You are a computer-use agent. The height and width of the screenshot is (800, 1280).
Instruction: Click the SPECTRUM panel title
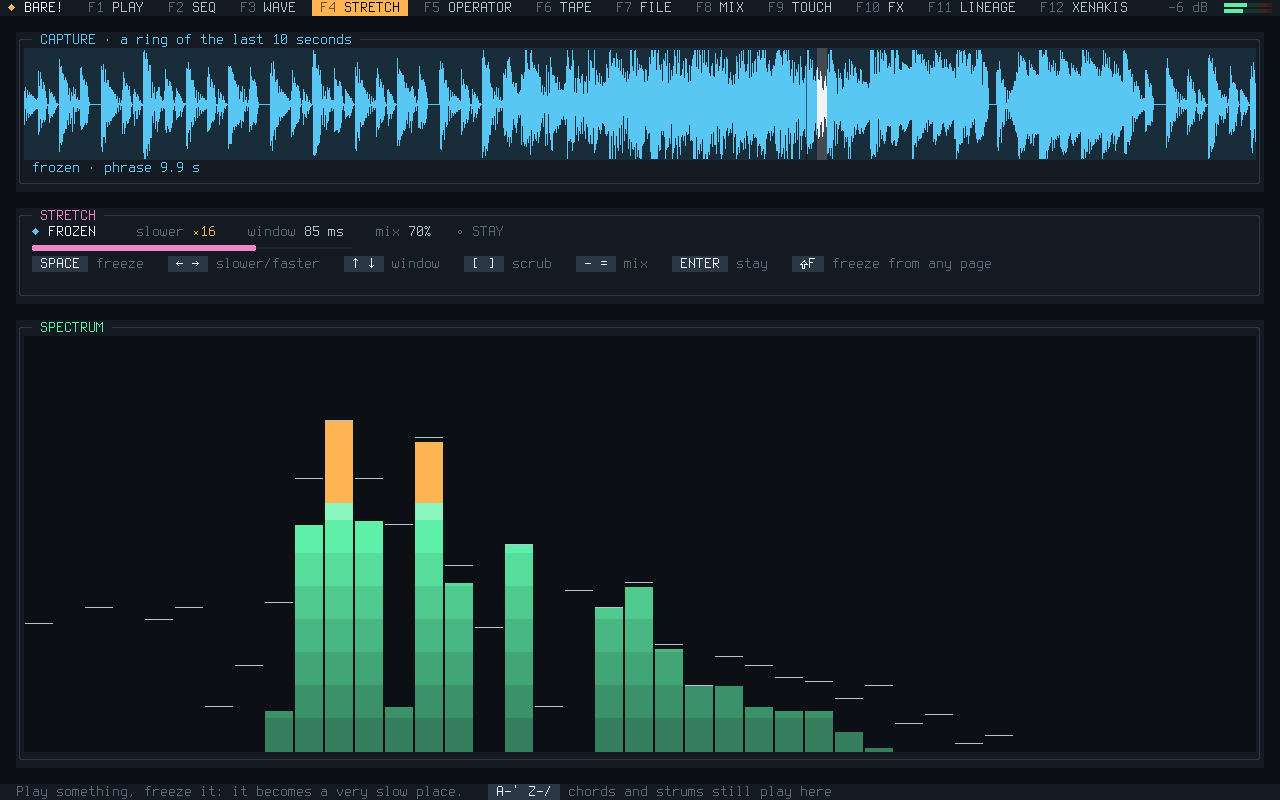click(72, 327)
